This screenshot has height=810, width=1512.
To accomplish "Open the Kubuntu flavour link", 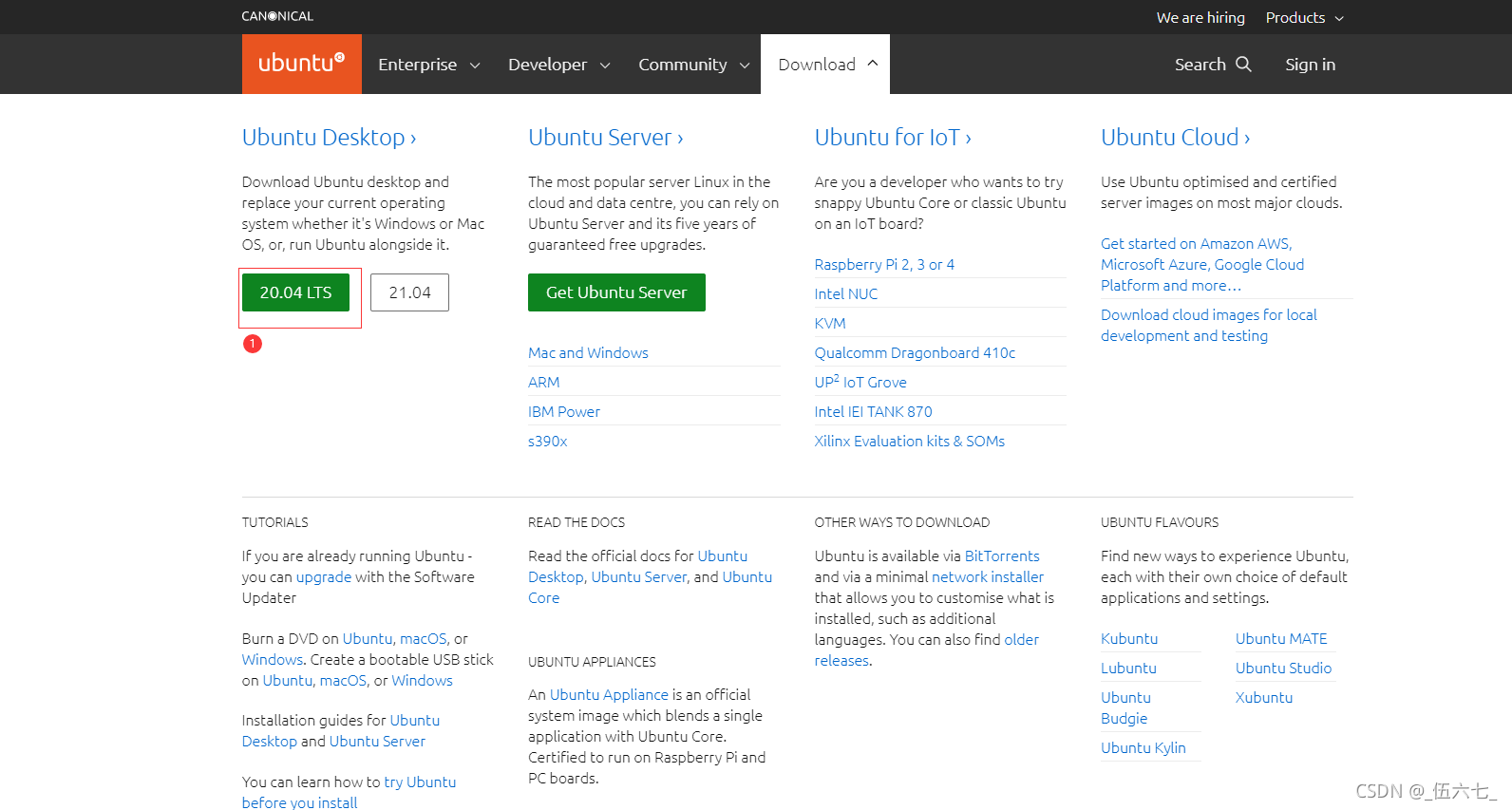I will 1129,638.
